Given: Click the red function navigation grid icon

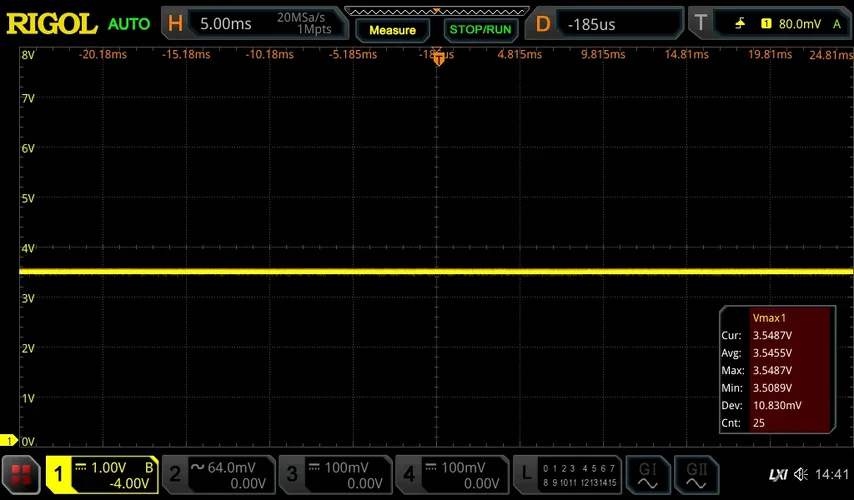Looking at the screenshot, I should pyautogui.click(x=21, y=475).
